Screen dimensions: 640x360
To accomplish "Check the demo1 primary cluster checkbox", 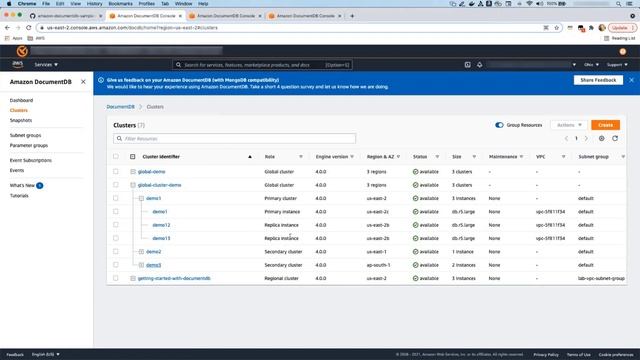I will 116,198.
